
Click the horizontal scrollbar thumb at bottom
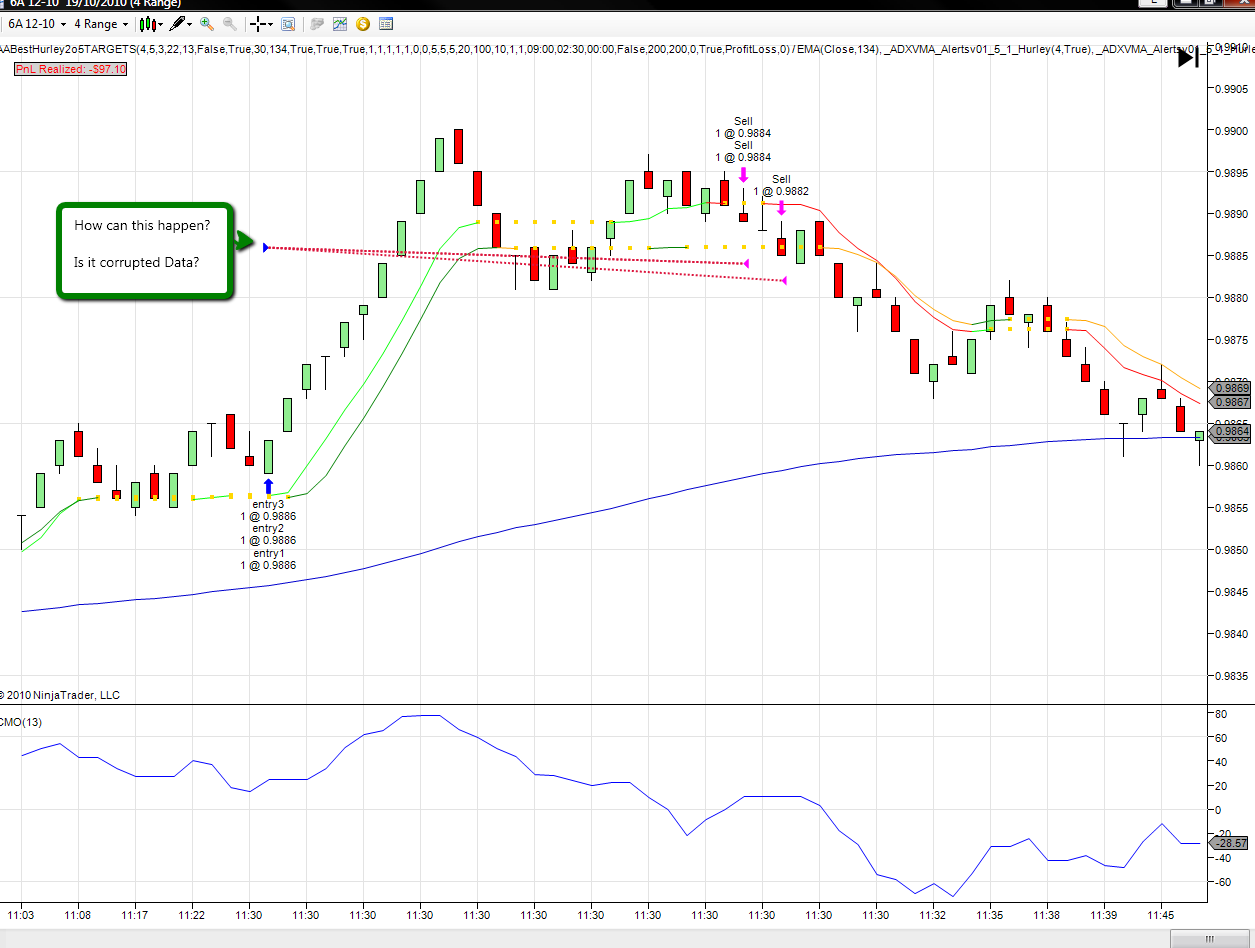(1212, 939)
